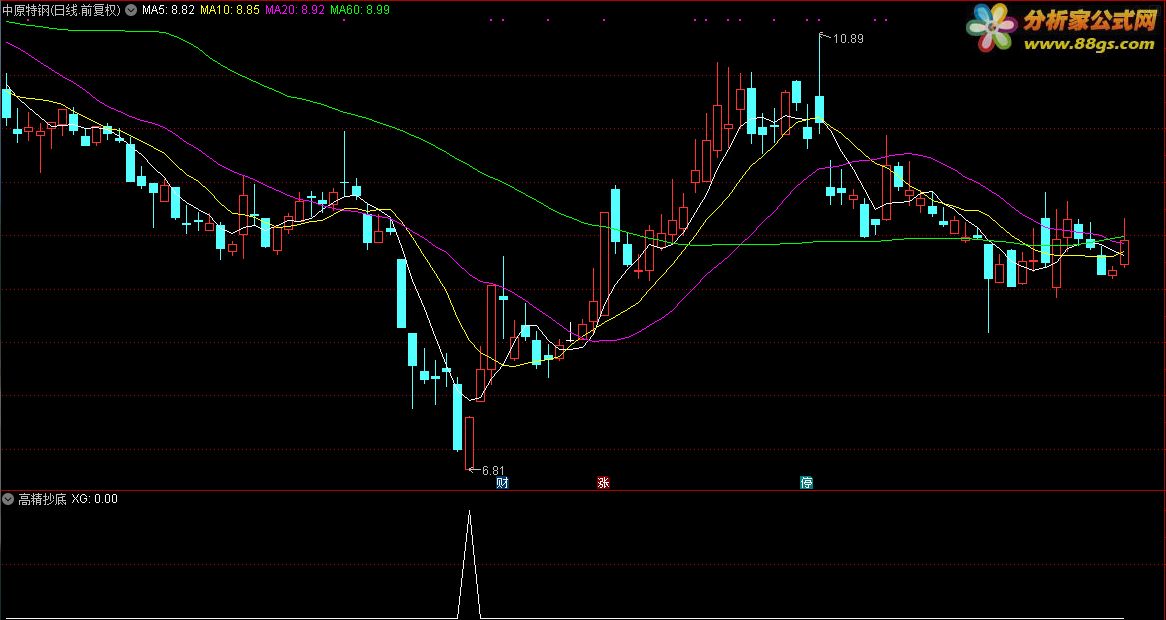
Task: Click the MA20: 8.92 label
Action: pyautogui.click(x=295, y=10)
